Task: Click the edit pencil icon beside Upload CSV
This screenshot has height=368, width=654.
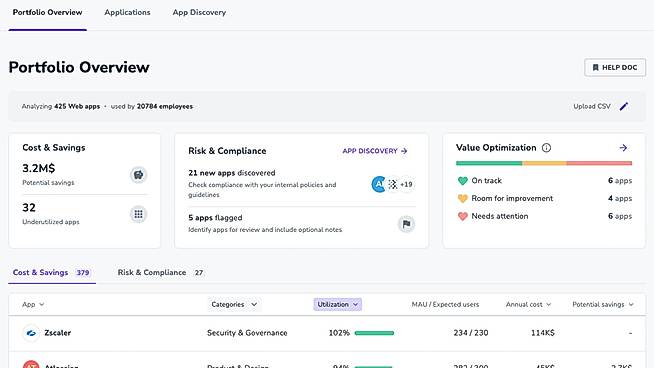Action: point(624,106)
